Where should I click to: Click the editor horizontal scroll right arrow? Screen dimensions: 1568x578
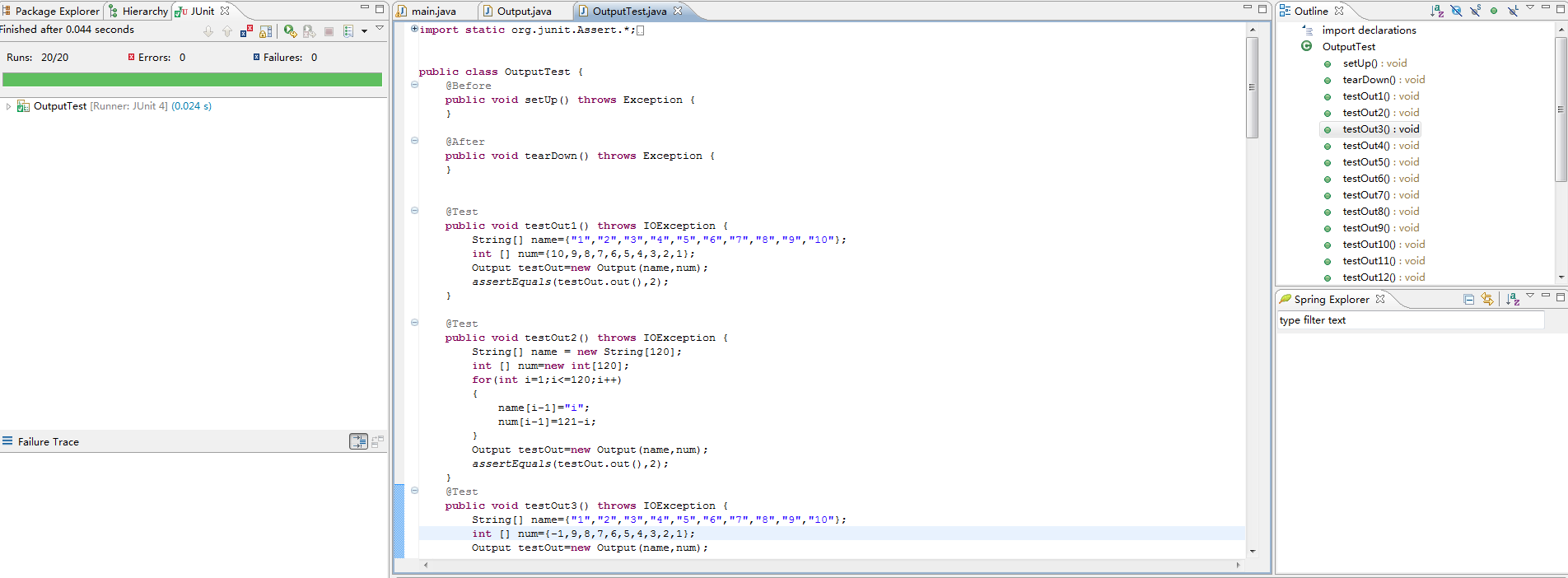point(1239,565)
